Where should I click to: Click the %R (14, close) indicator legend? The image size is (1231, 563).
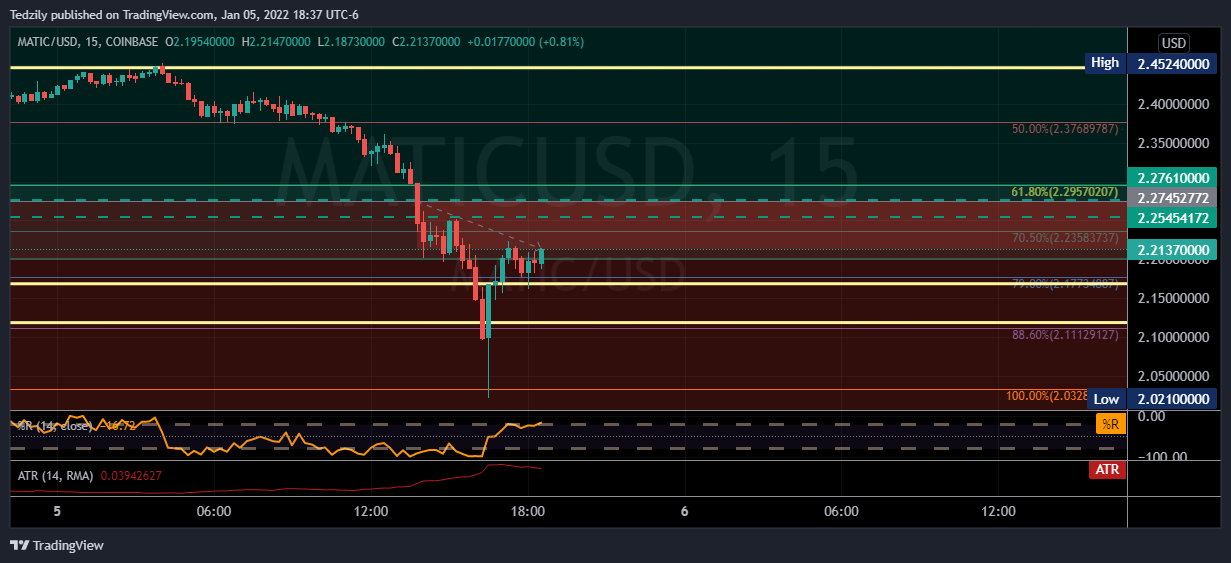pyautogui.click(x=55, y=426)
